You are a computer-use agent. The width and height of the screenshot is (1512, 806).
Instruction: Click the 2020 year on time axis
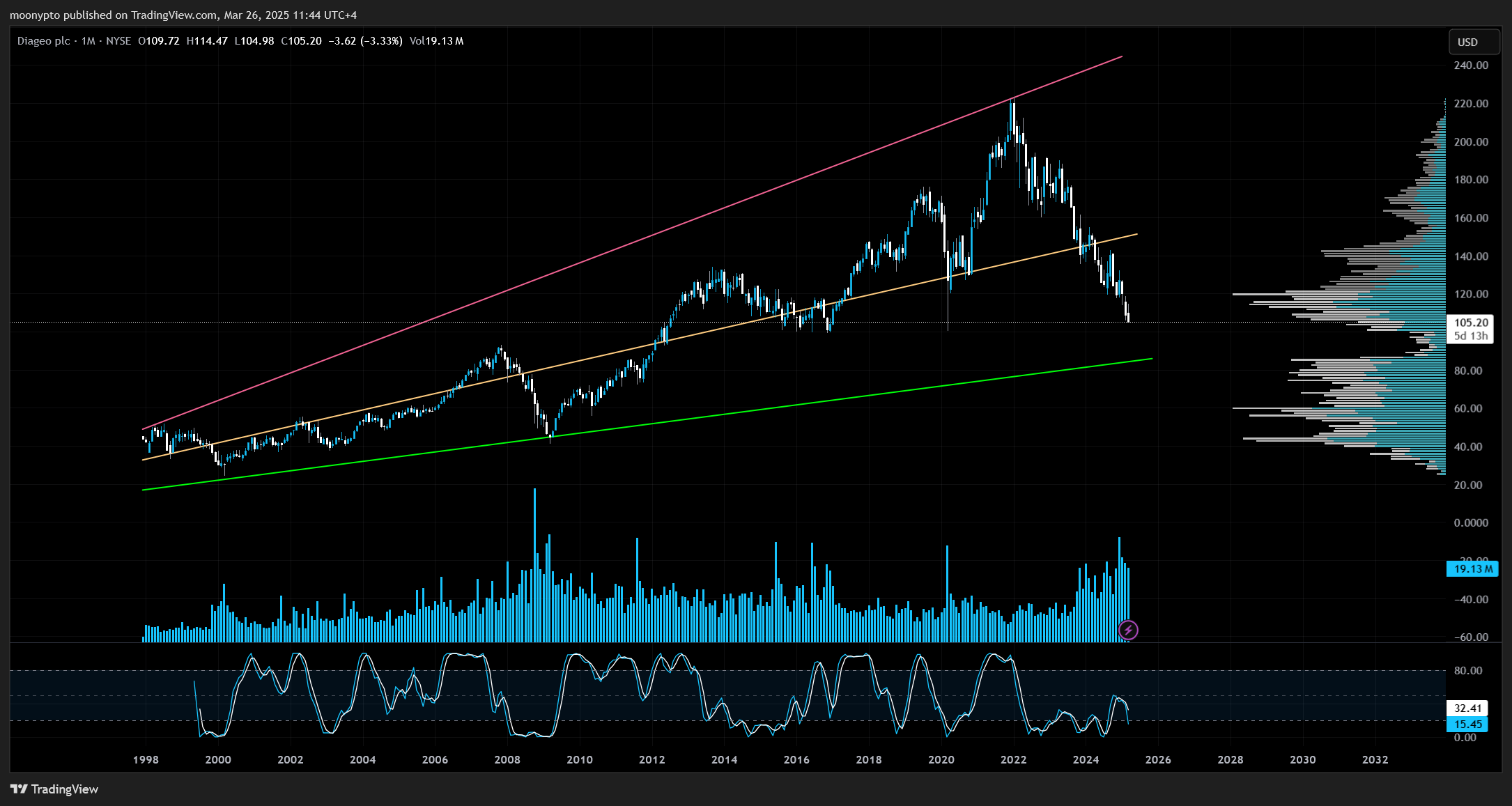pos(941,760)
